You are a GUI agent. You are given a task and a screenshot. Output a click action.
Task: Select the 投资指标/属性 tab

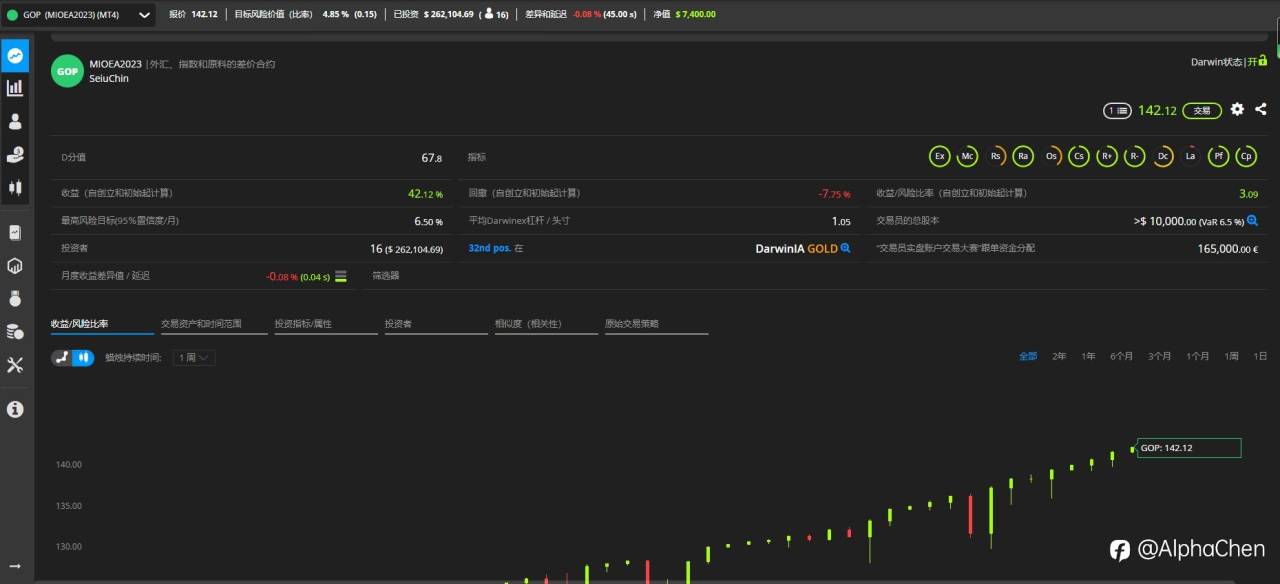324,325
